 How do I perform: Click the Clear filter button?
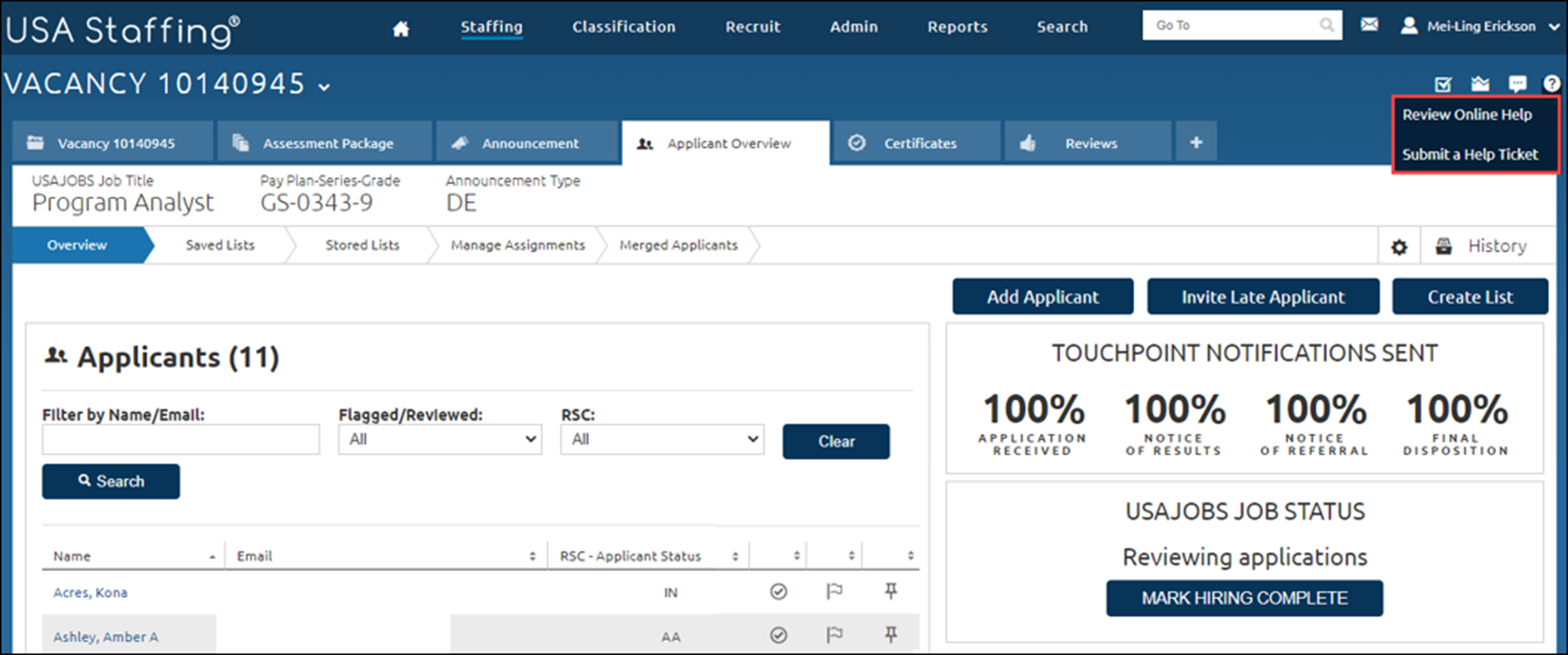point(836,441)
